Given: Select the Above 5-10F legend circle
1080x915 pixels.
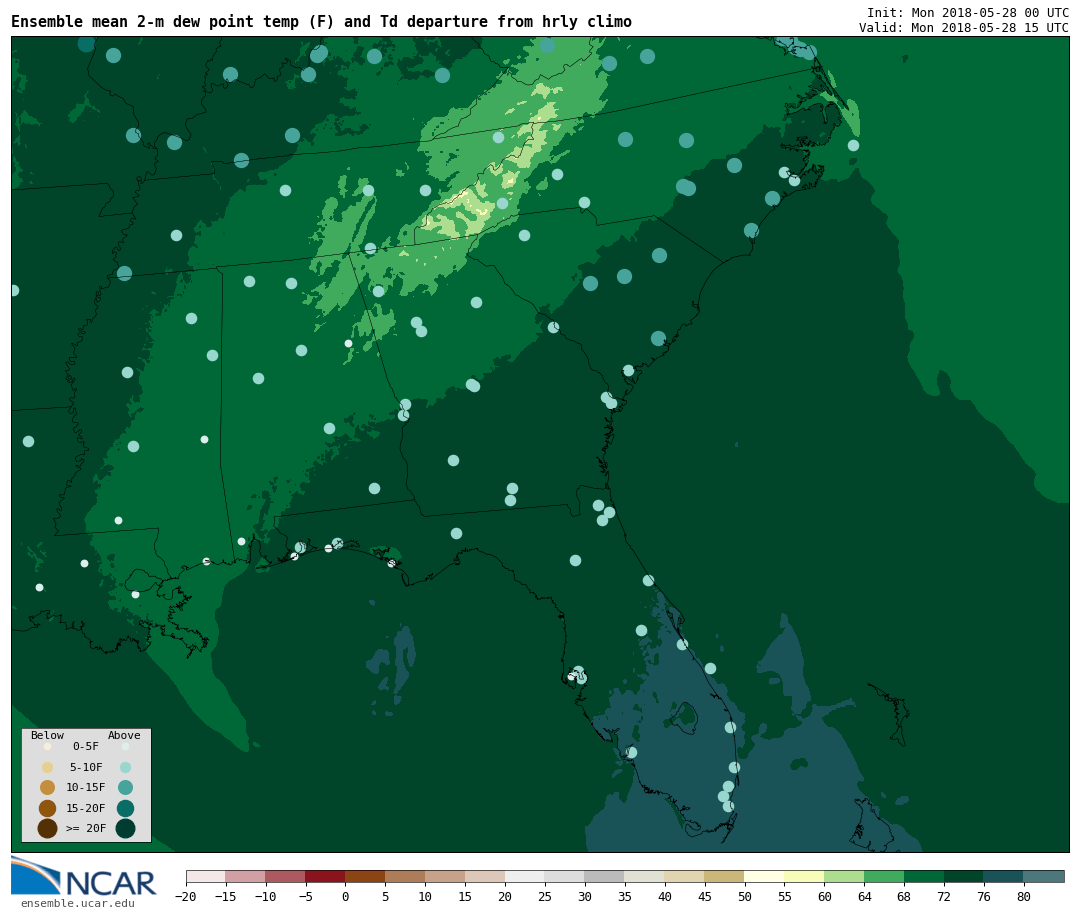Looking at the screenshot, I should (x=125, y=767).
